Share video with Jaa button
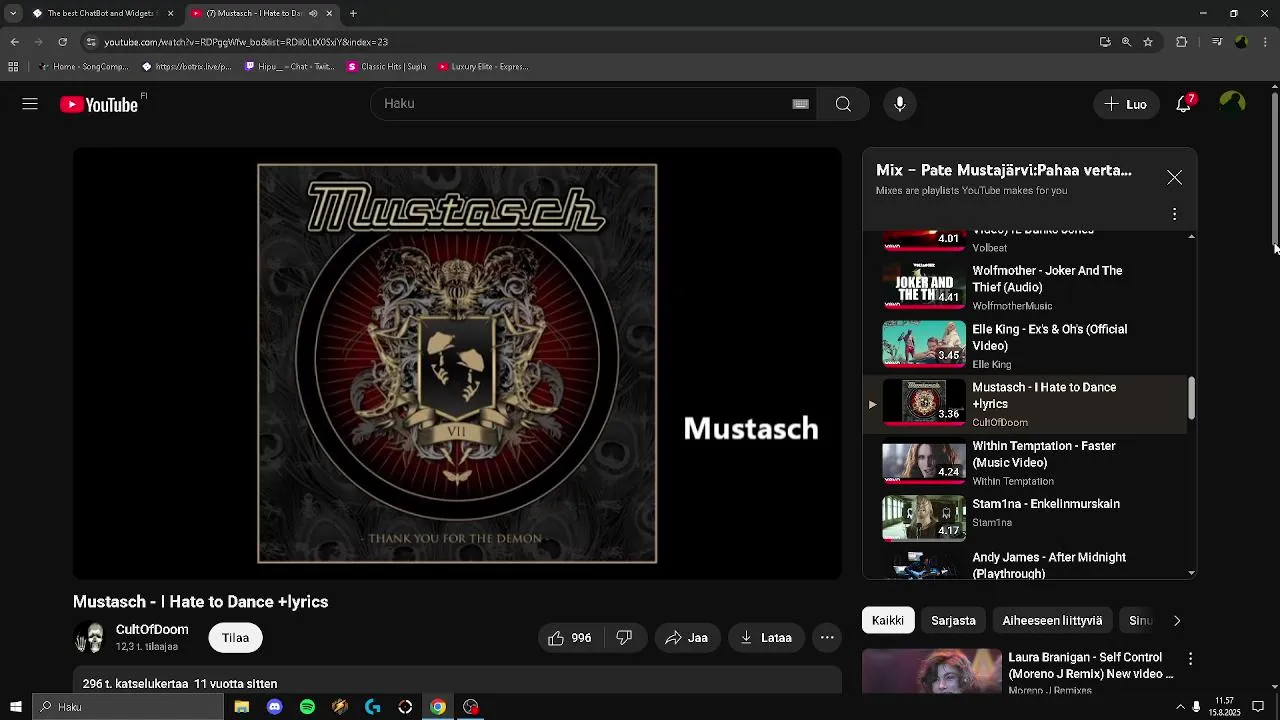Viewport: 1280px width, 720px height. tap(687, 638)
